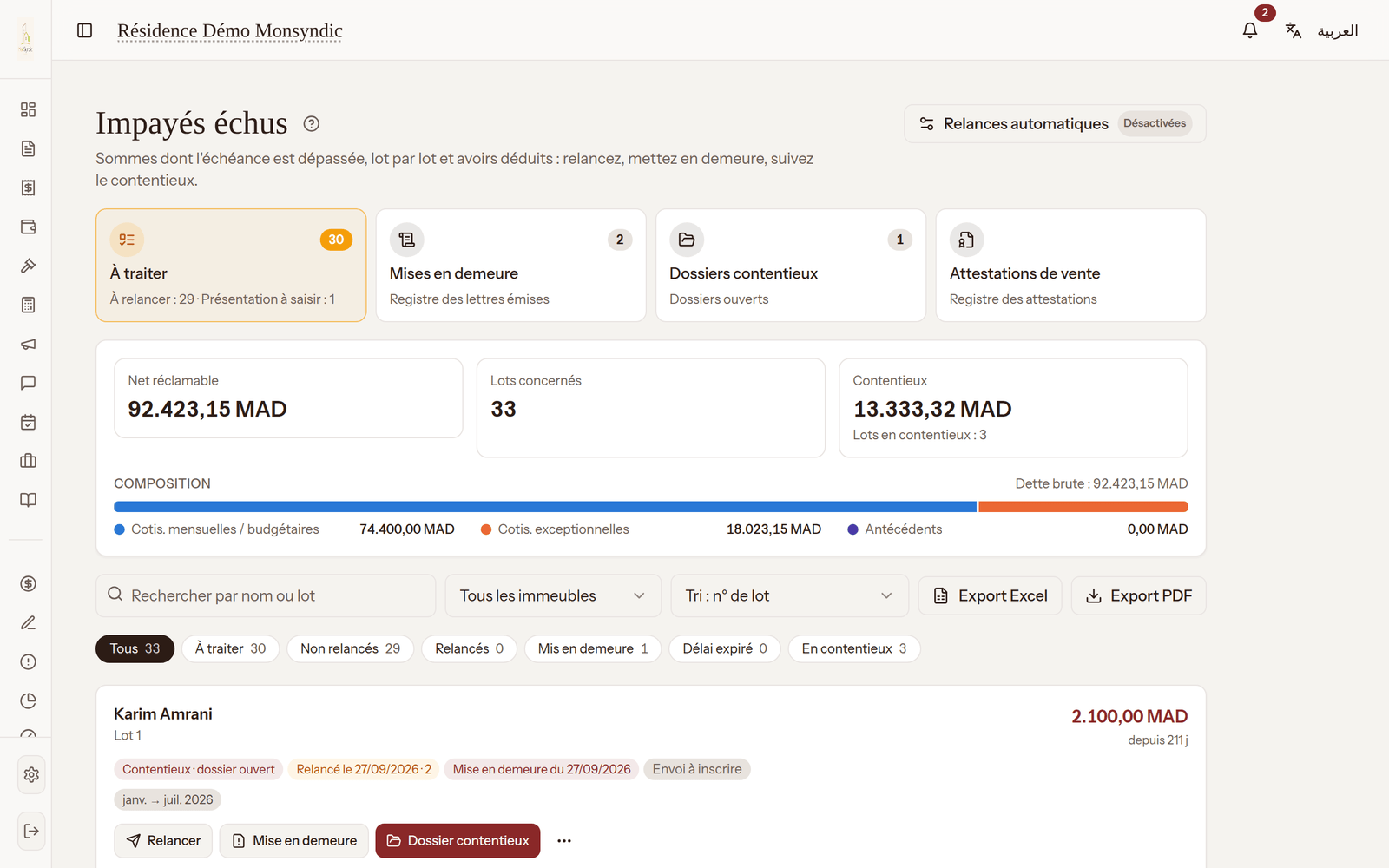Select the À traiter card

[231, 266]
